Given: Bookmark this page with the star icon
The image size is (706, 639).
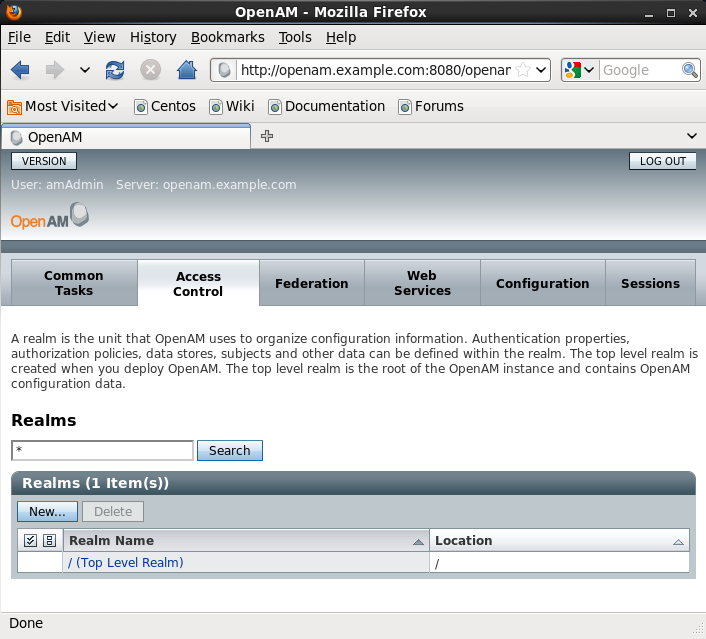Looking at the screenshot, I should [x=523, y=70].
